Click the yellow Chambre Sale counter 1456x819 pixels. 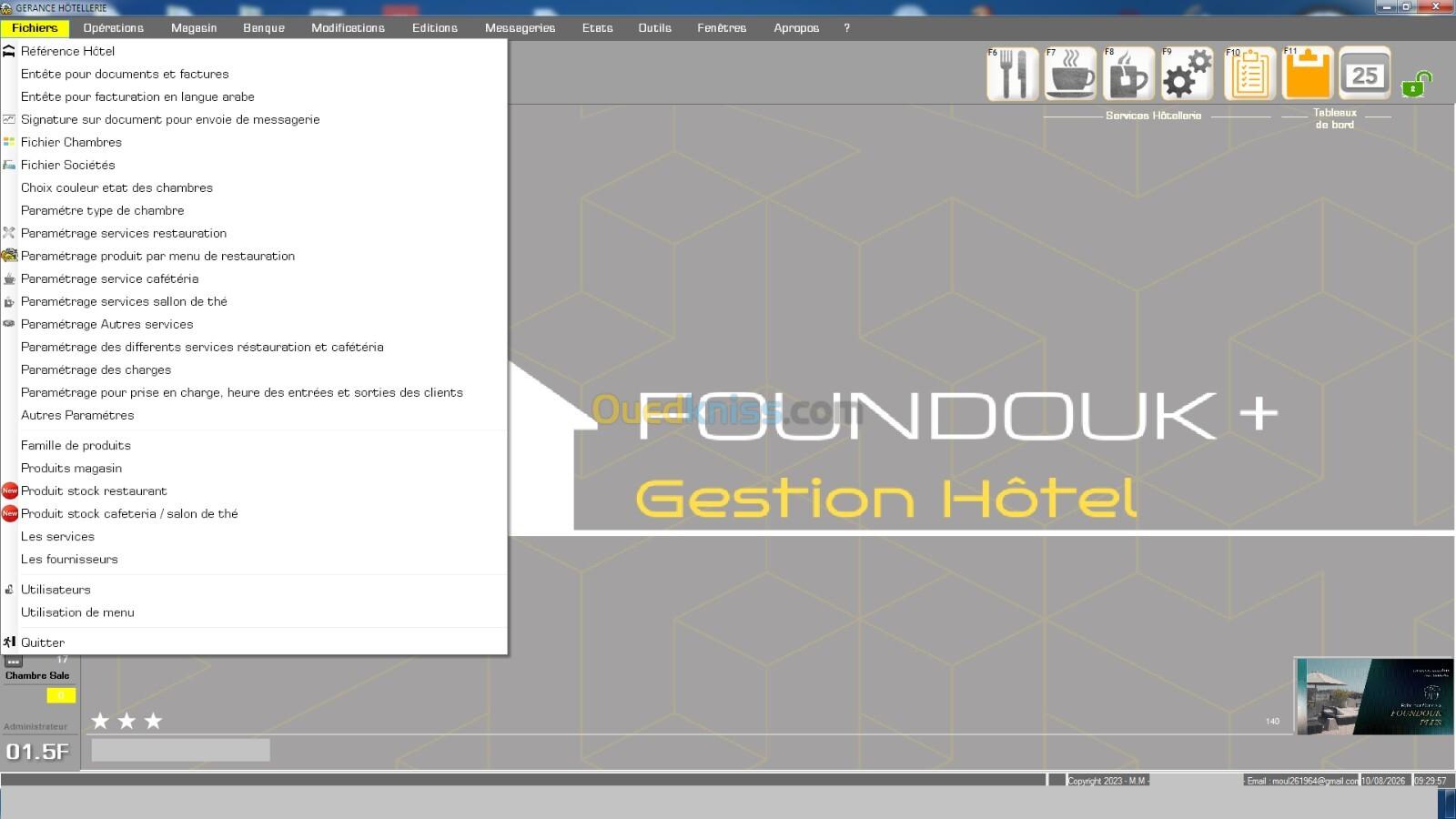pos(61,695)
